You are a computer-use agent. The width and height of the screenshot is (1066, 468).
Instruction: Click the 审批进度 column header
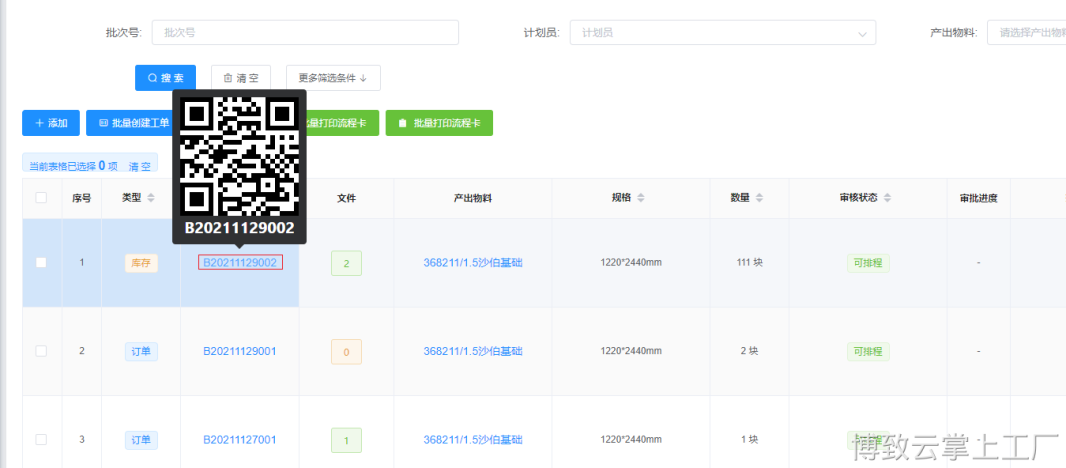[978, 198]
